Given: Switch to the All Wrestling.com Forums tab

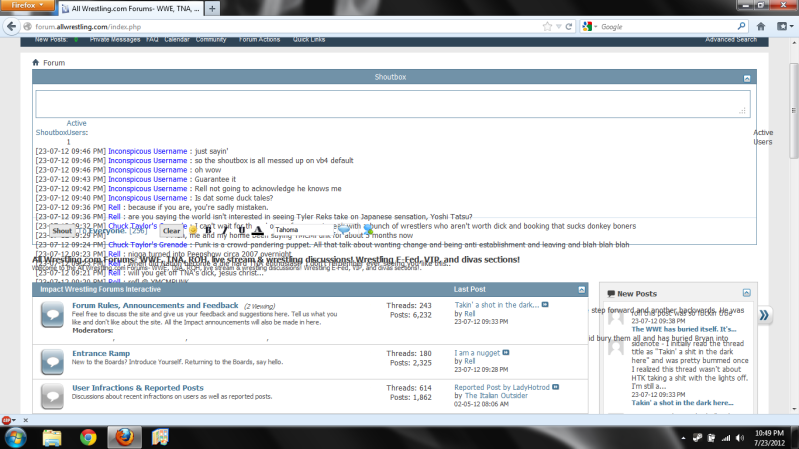Looking at the screenshot, I should (130, 9).
